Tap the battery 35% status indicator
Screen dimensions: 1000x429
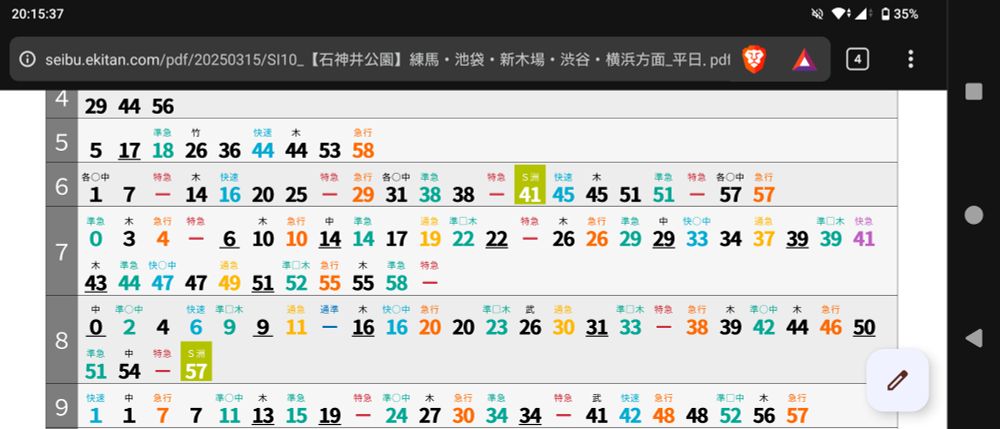pyautogui.click(x=899, y=14)
